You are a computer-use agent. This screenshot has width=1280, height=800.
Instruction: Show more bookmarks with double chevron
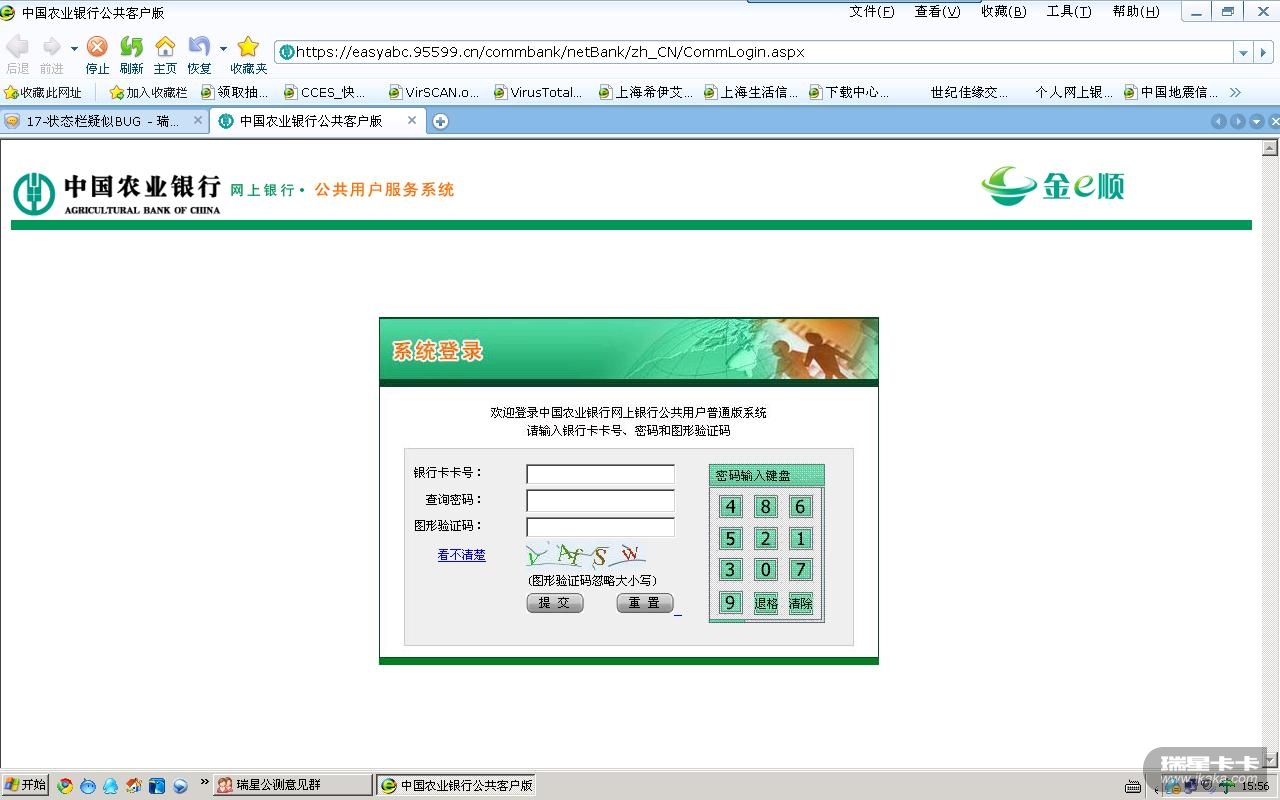(1235, 92)
